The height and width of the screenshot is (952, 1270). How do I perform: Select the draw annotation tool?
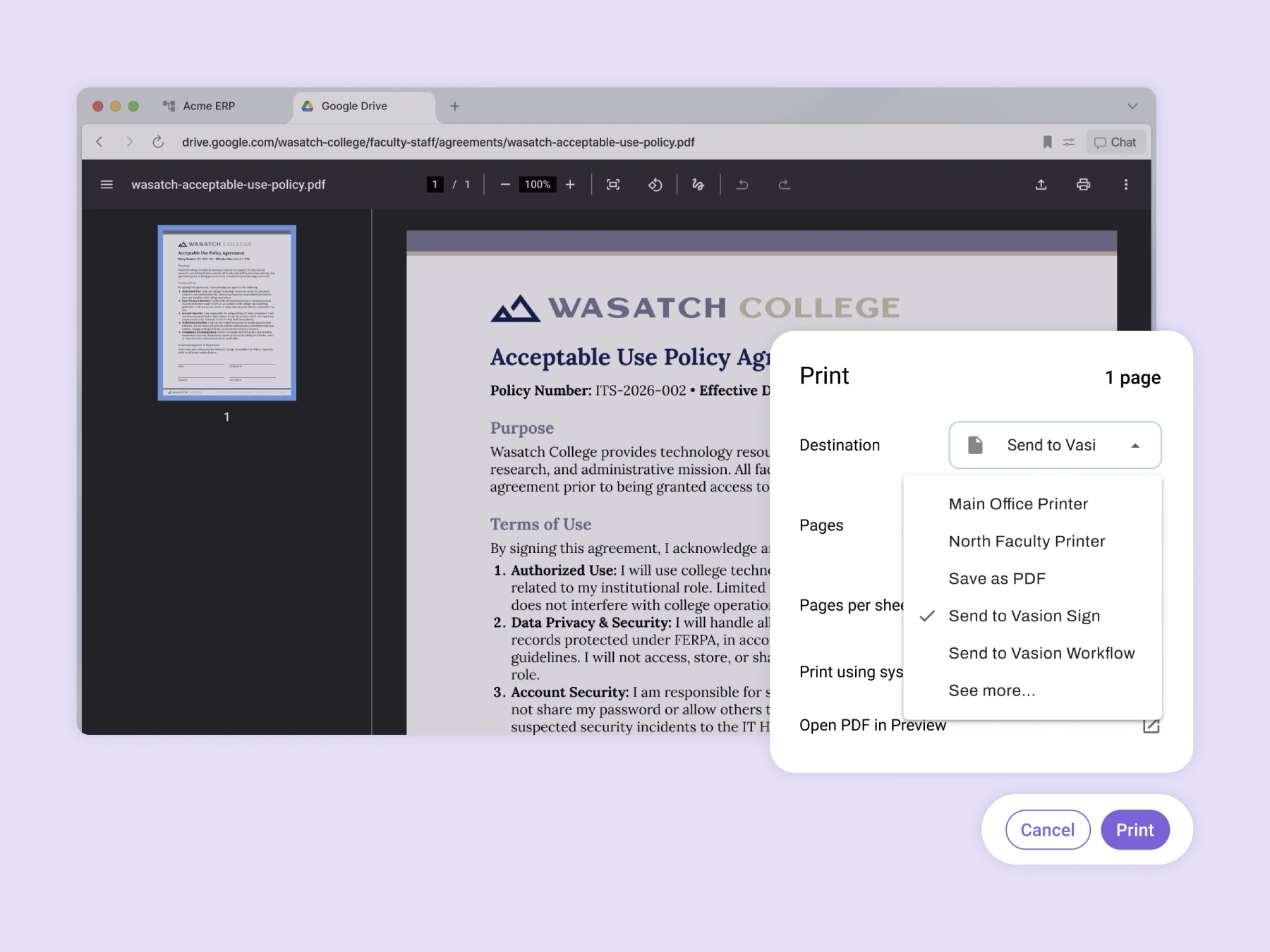coord(698,185)
